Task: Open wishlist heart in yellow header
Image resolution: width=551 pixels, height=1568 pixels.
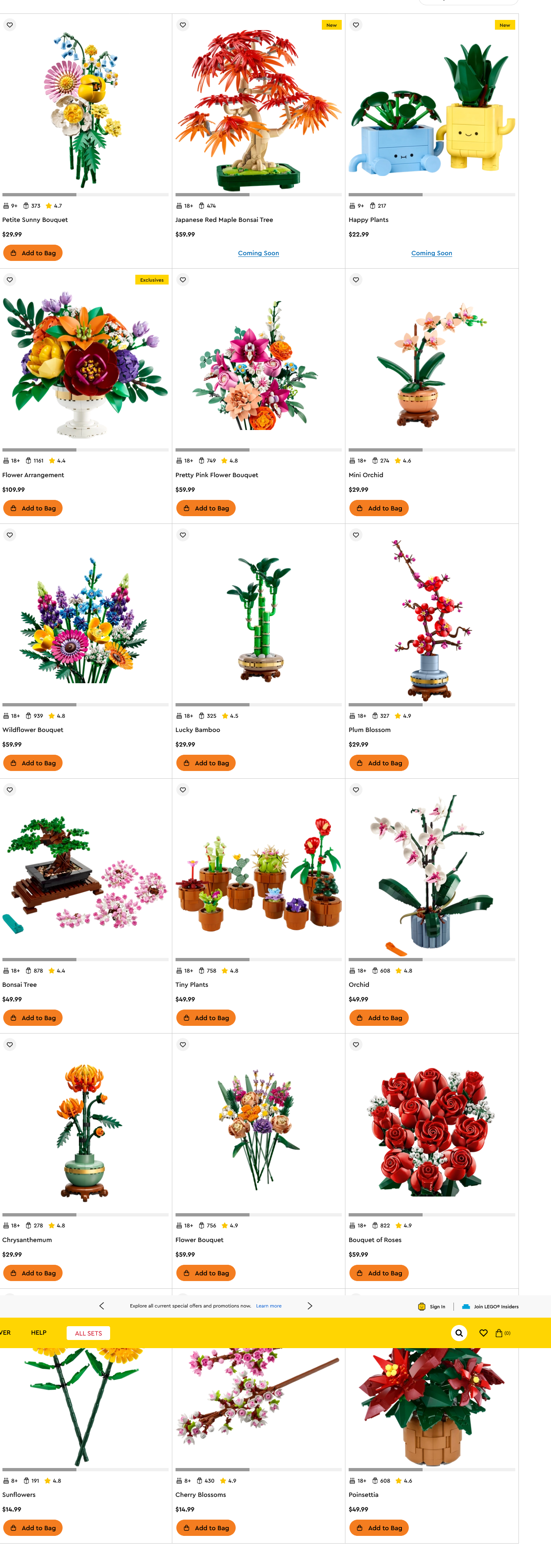Action: (484, 1332)
